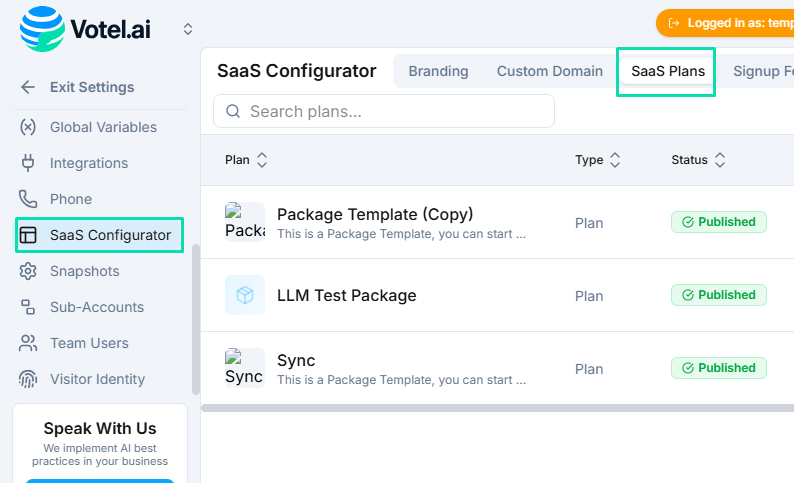794x483 pixels.
Task: Click the Visitor Identity fingerprint icon
Action: [28, 379]
